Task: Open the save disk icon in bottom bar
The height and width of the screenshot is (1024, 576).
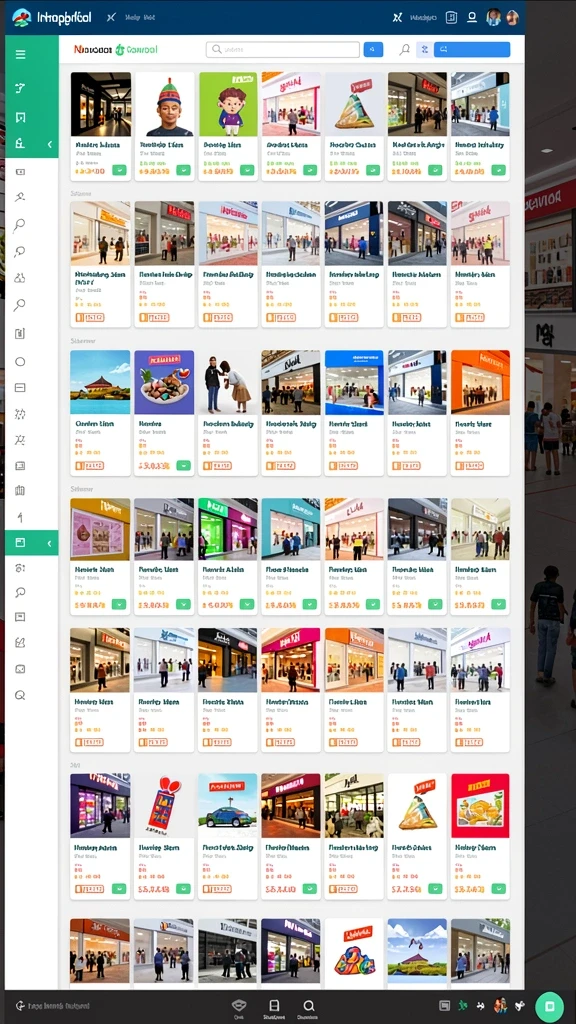Action: click(x=274, y=1006)
